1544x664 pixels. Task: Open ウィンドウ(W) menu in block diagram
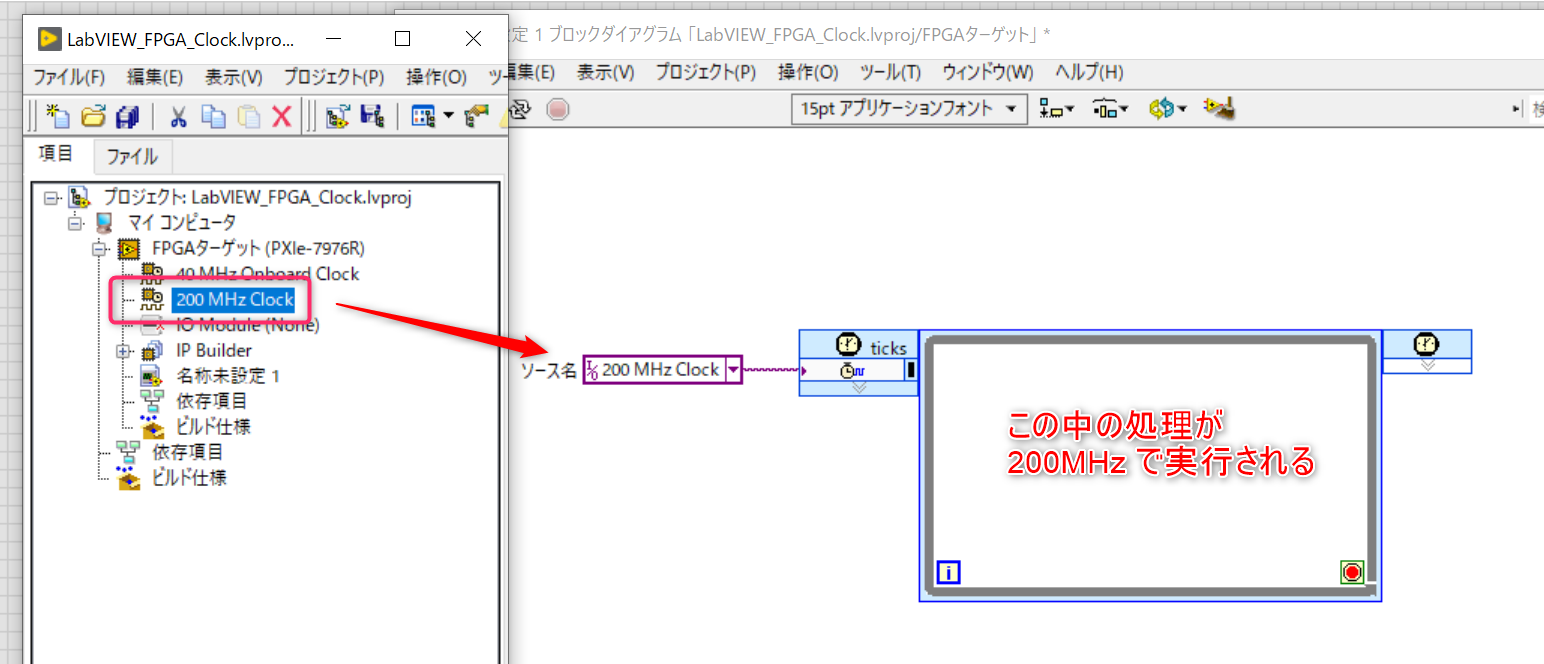(x=988, y=72)
